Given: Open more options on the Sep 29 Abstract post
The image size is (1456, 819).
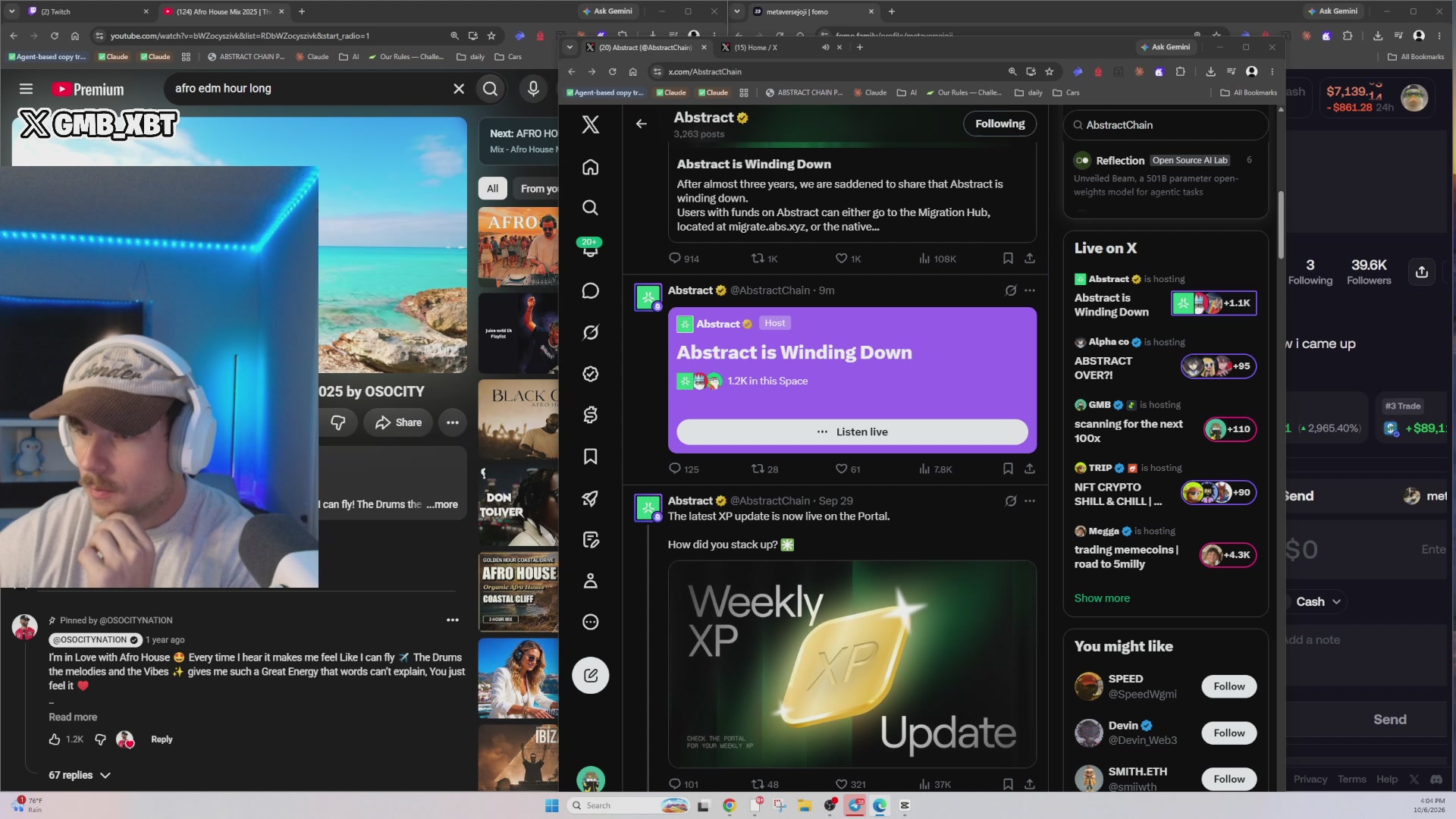Looking at the screenshot, I should click(1029, 500).
